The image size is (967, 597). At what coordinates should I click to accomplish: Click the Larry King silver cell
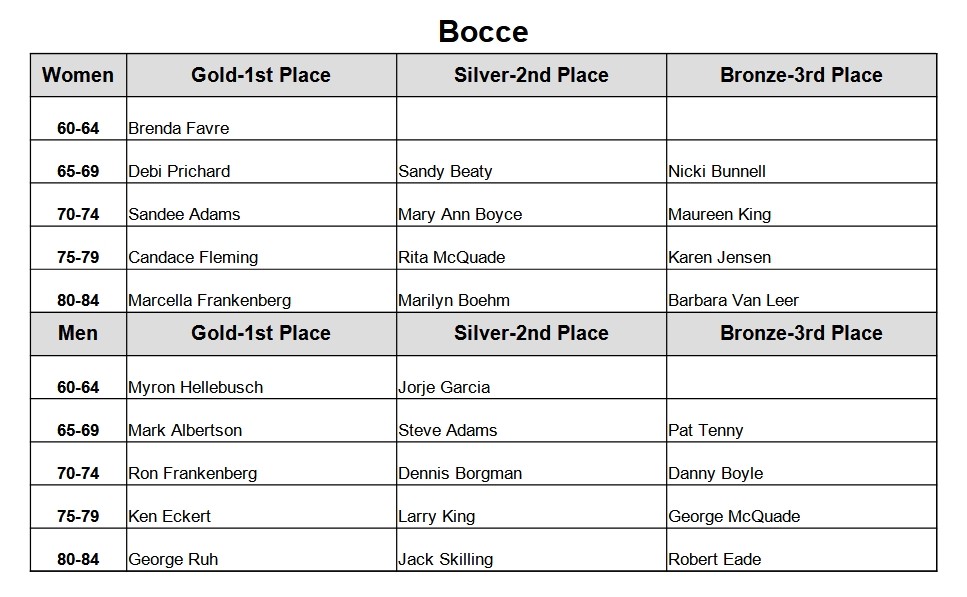(532, 507)
